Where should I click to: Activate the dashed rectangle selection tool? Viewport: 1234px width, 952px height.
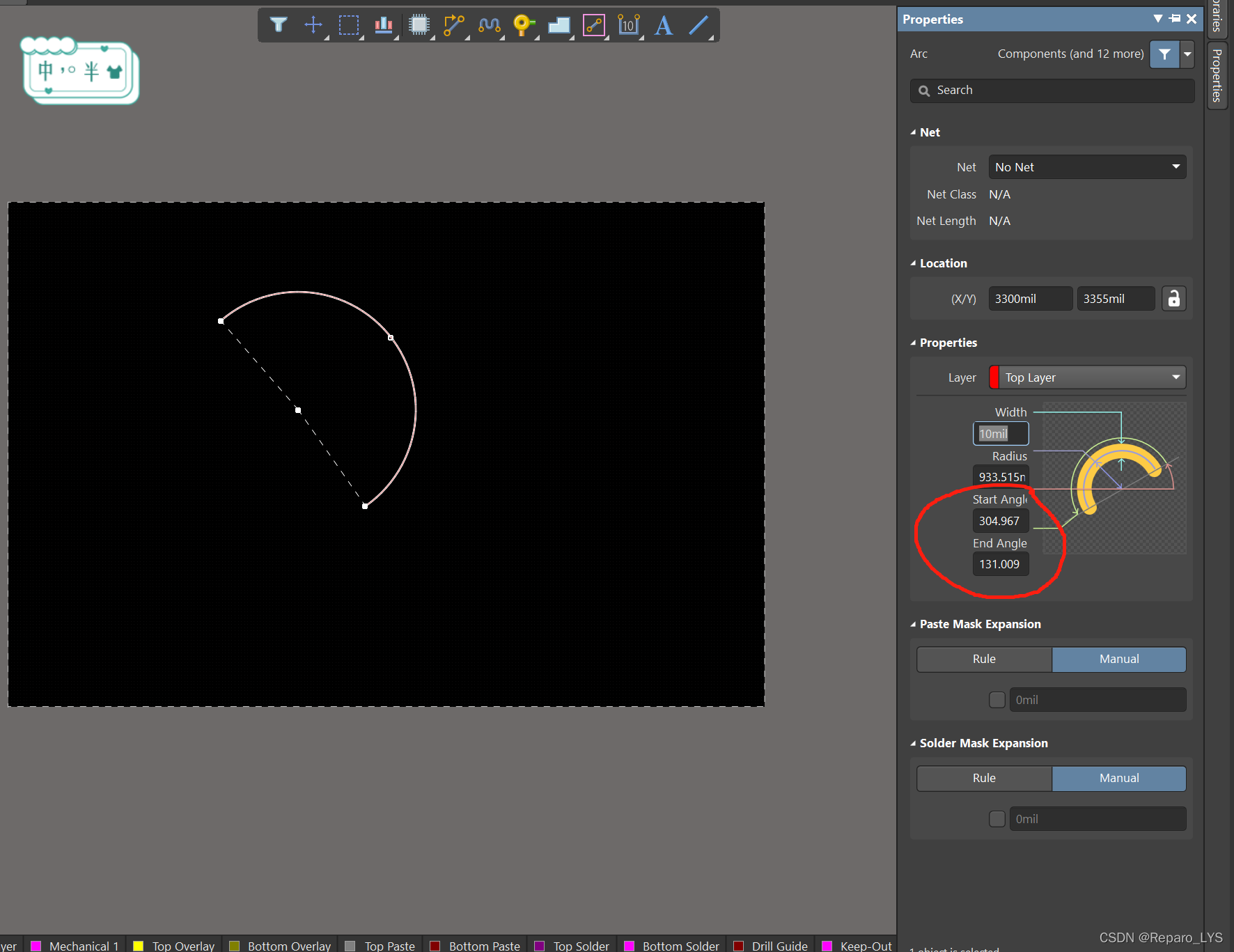click(348, 25)
